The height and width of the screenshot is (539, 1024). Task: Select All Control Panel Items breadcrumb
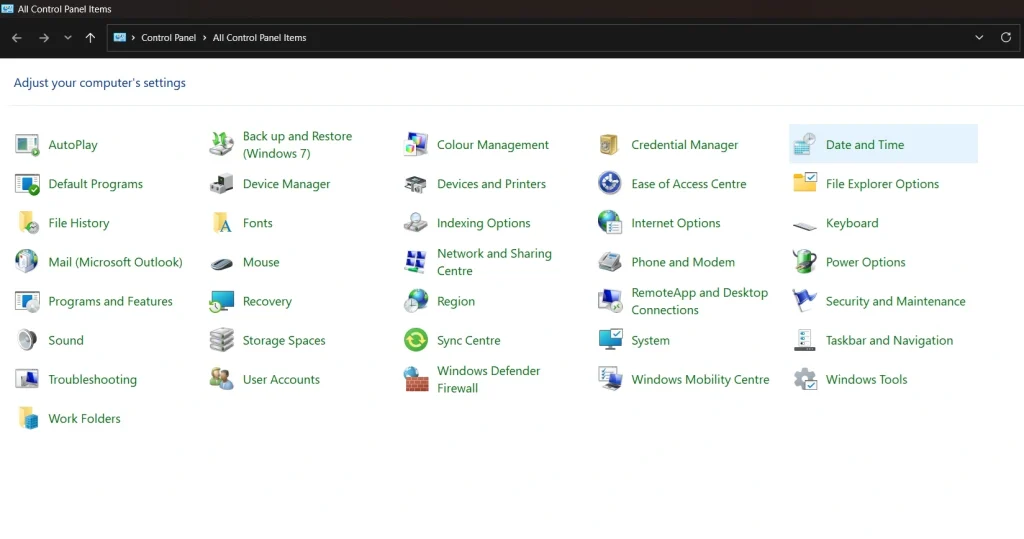click(259, 38)
